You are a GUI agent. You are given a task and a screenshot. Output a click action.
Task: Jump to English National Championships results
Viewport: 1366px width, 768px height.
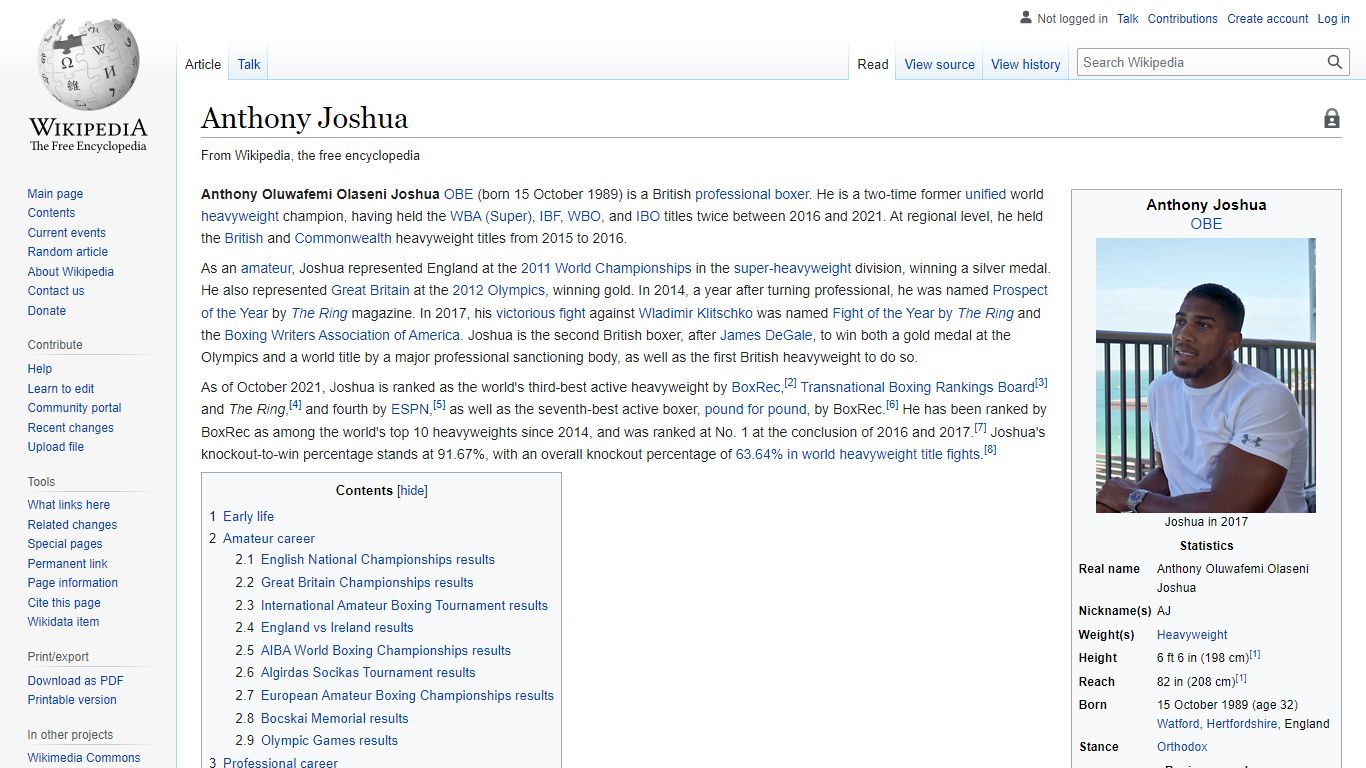point(378,560)
